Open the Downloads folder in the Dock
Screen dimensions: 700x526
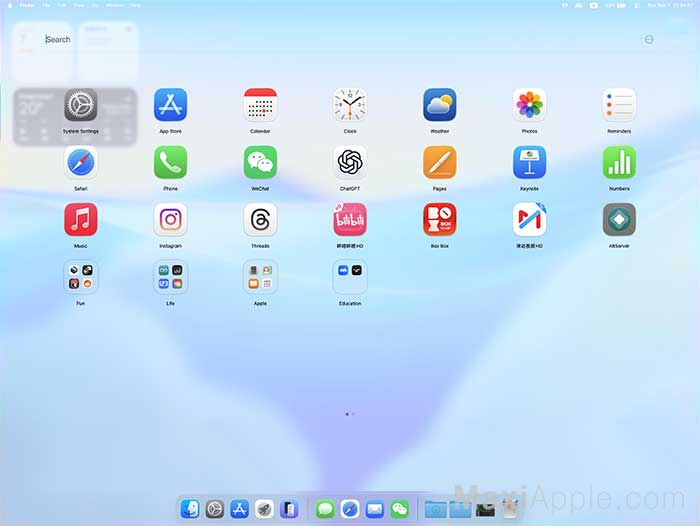tap(435, 509)
